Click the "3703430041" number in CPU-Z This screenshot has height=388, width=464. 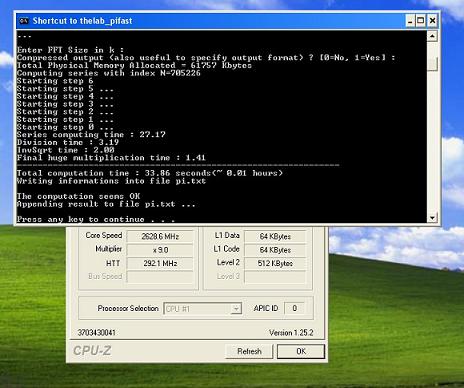coord(97,333)
